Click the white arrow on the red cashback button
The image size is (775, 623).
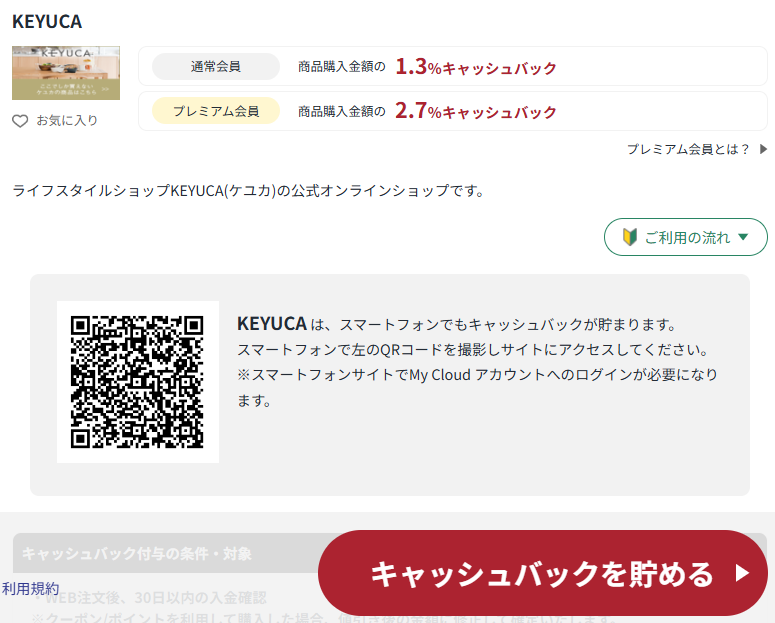coord(742,573)
